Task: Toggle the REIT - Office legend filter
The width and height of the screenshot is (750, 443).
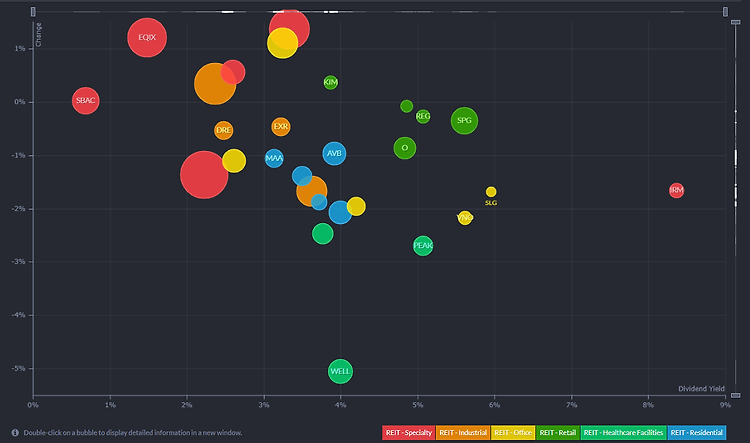Action: click(x=513, y=432)
